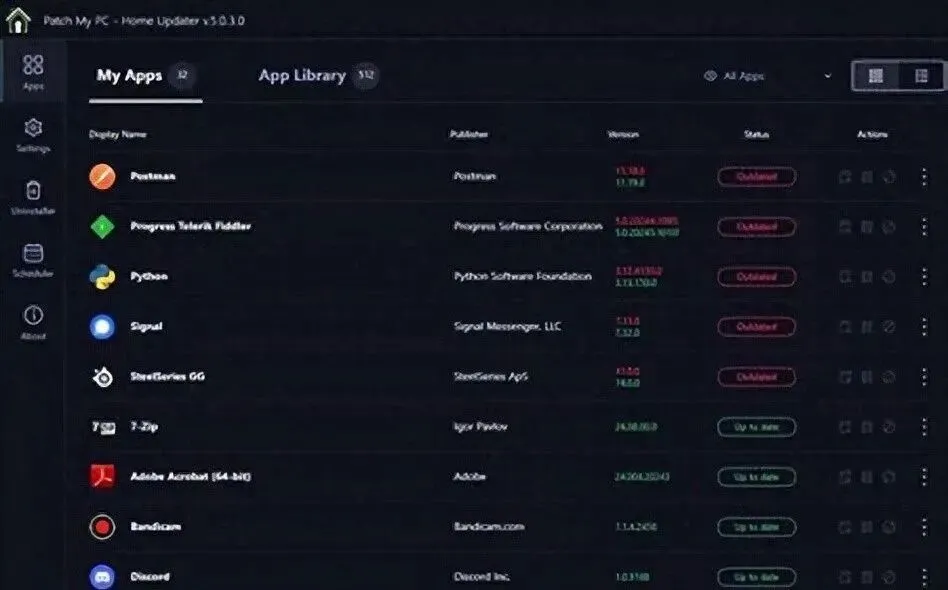
Task: Open more options menu for Progress Telerik Fiddler
Action: [x=924, y=227]
